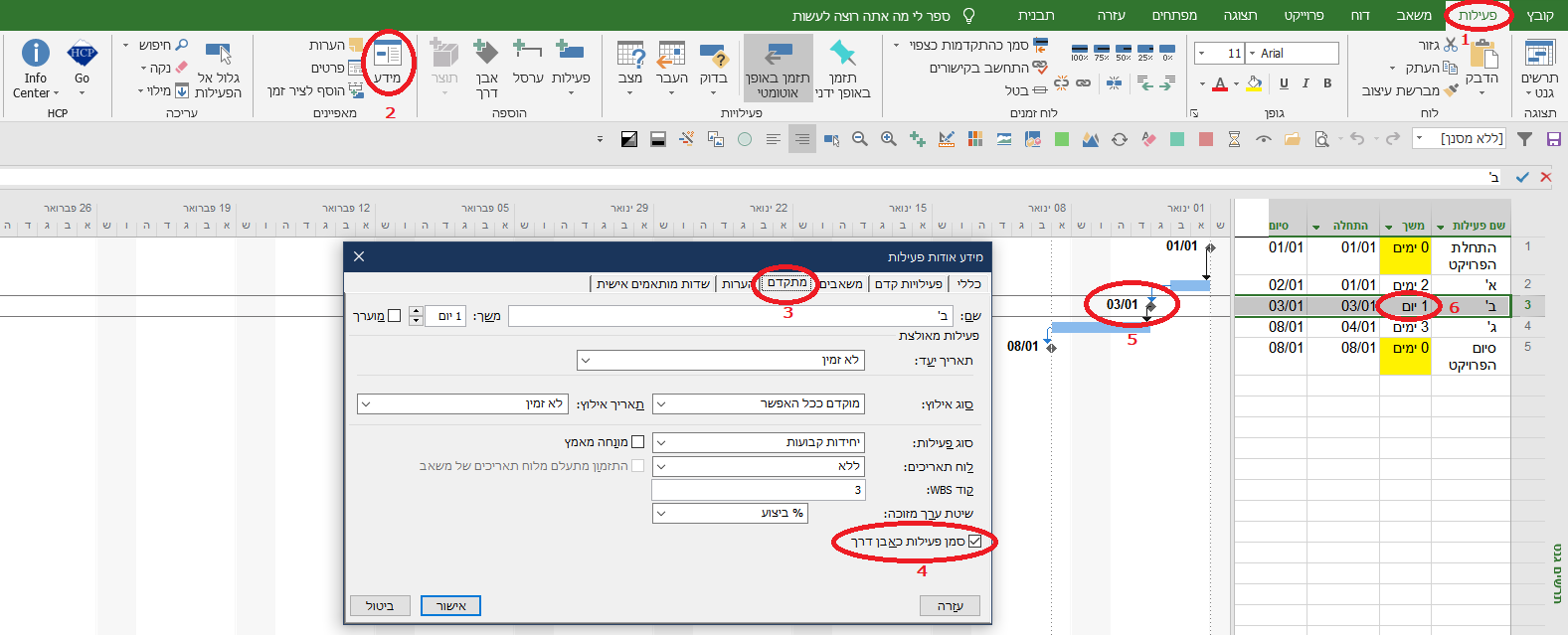Click Manually Schedule pin icon
The height and width of the screenshot is (635, 1568).
click(x=843, y=53)
